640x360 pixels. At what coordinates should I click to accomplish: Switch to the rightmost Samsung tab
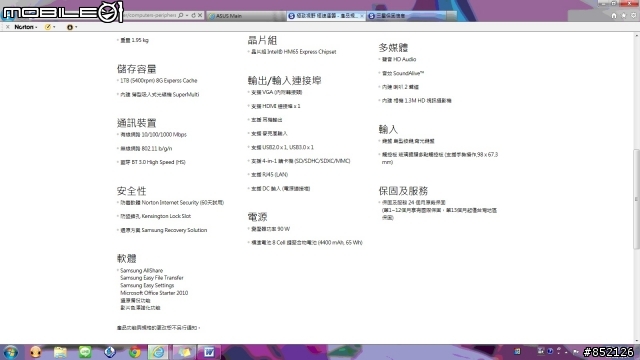pyautogui.click(x=406, y=16)
